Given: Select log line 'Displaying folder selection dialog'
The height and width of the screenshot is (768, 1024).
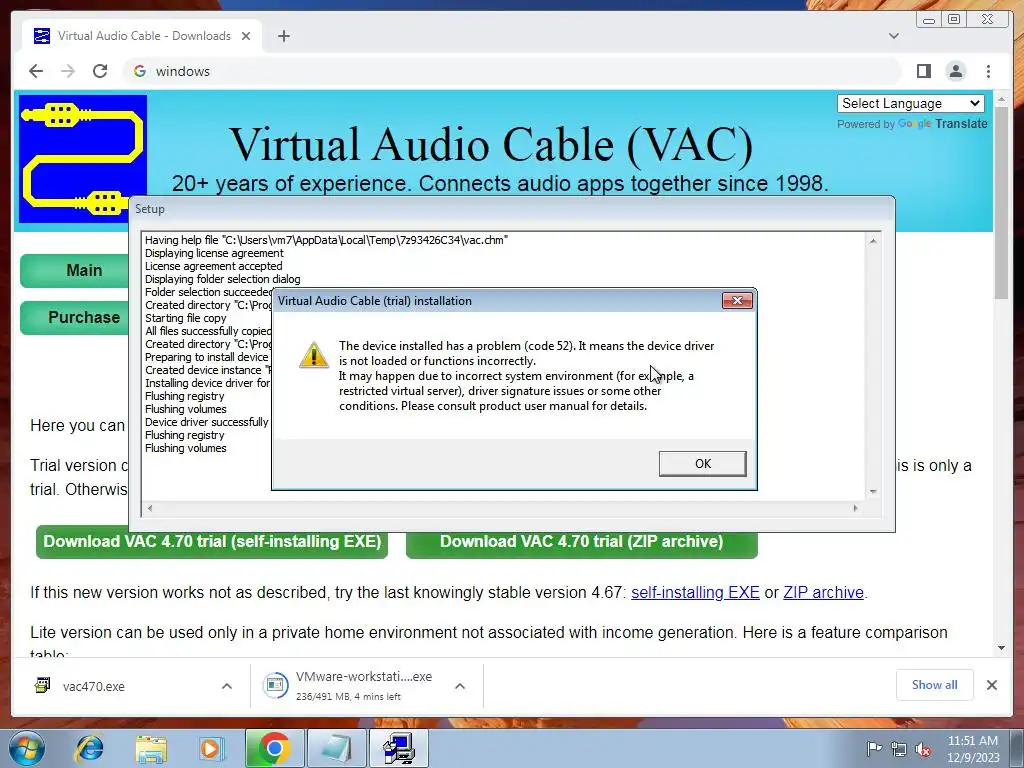Looking at the screenshot, I should (223, 279).
